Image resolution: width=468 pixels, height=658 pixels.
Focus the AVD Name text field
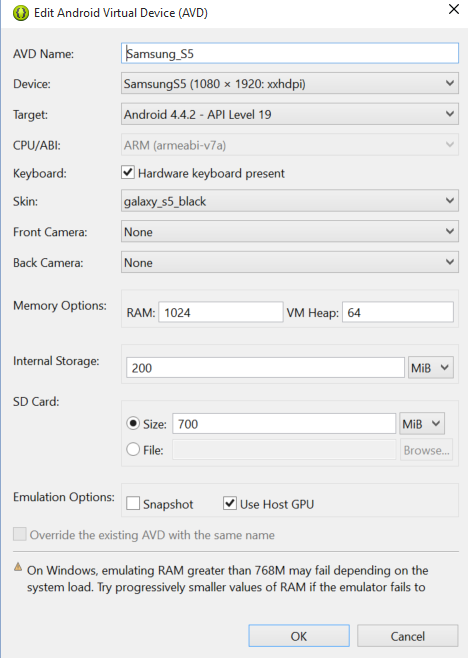(x=290, y=53)
